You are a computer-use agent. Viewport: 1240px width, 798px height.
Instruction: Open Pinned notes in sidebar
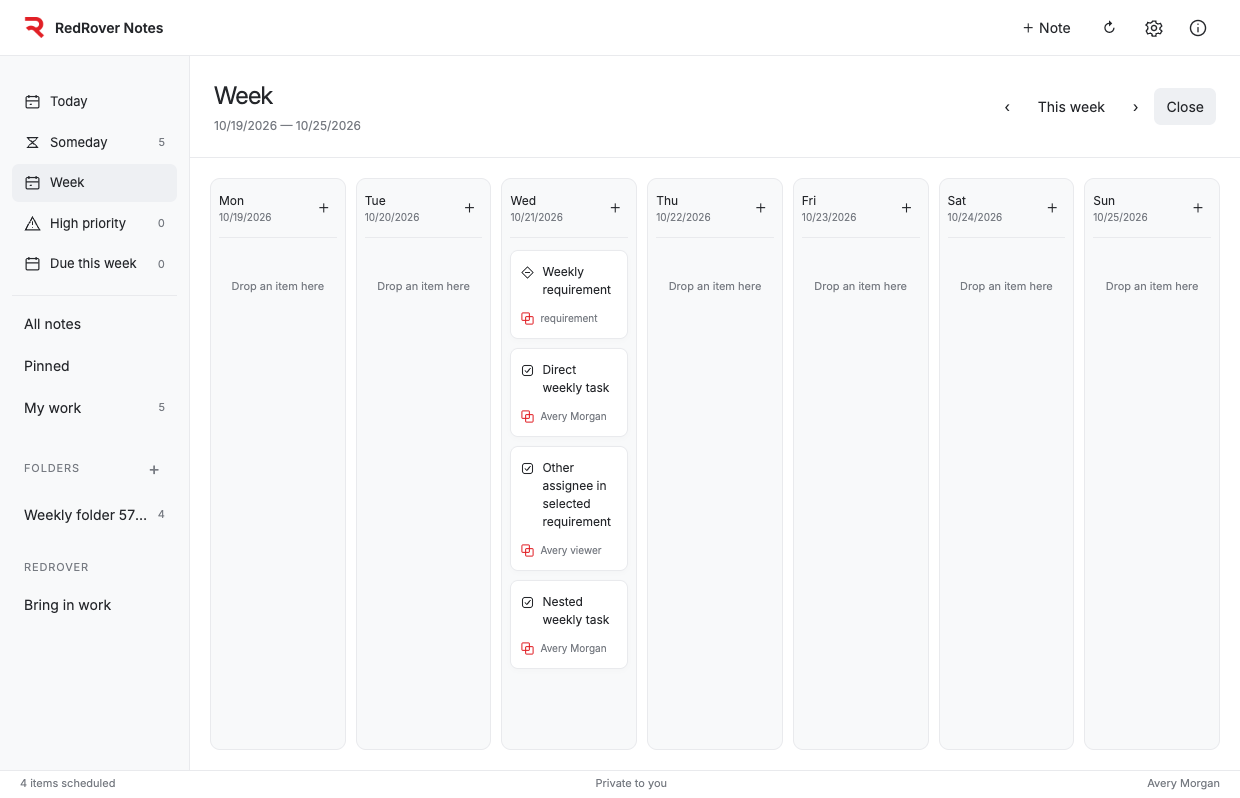coord(94,366)
